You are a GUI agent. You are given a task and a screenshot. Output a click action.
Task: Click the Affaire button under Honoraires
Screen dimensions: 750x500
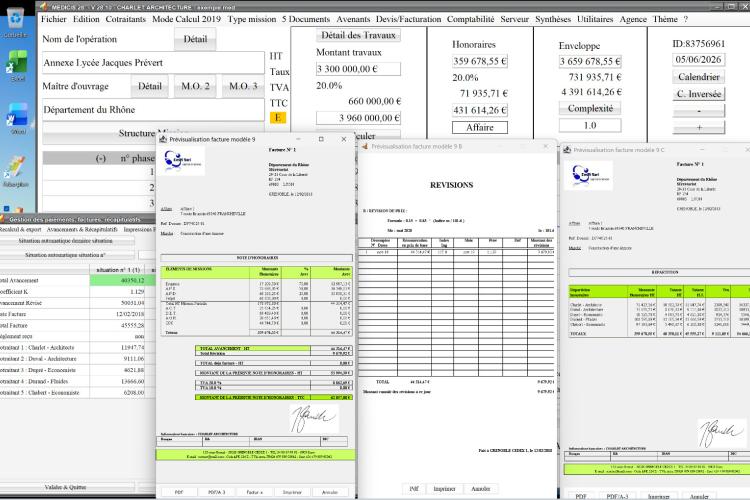click(480, 128)
